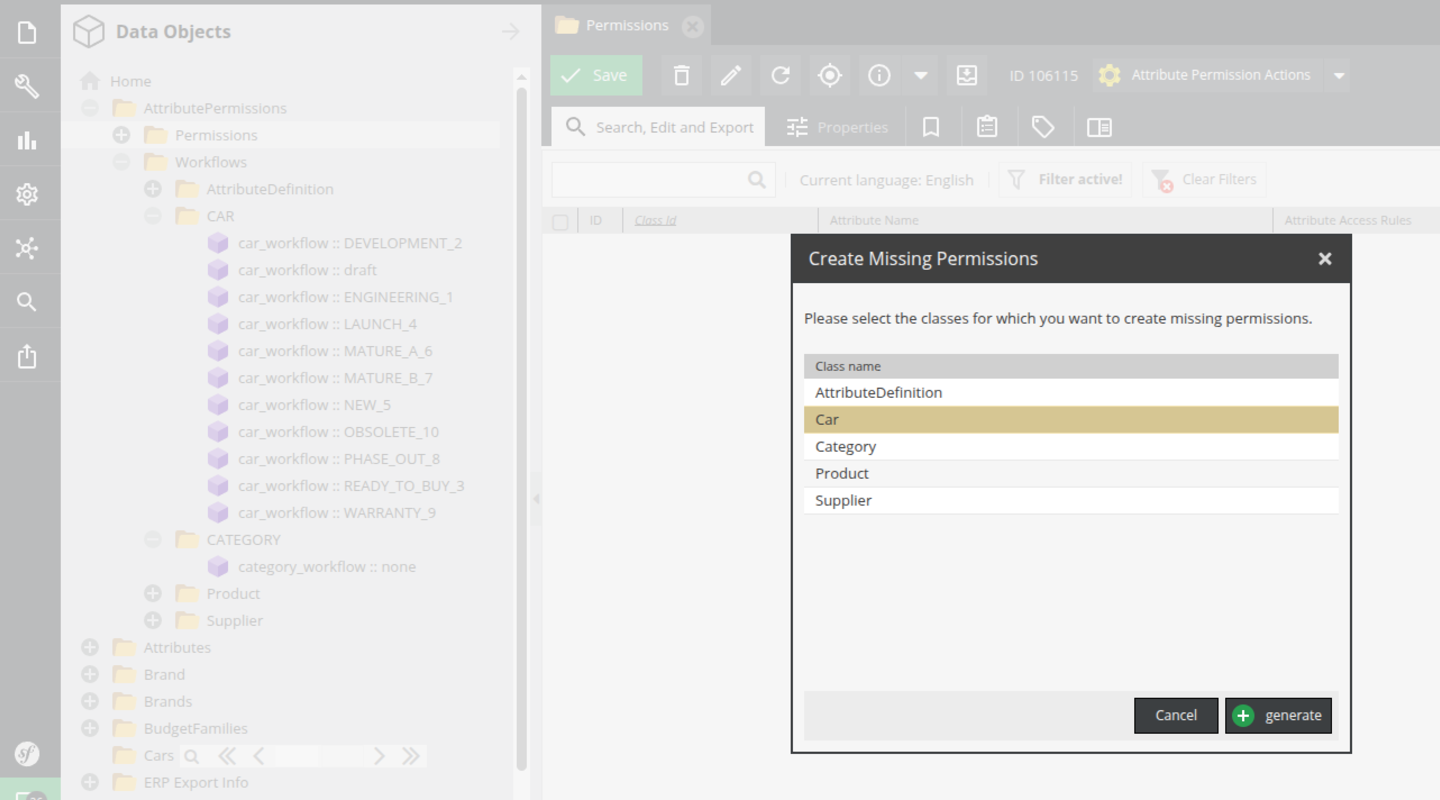
Task: Expand the Permissions folder
Action: 121,135
